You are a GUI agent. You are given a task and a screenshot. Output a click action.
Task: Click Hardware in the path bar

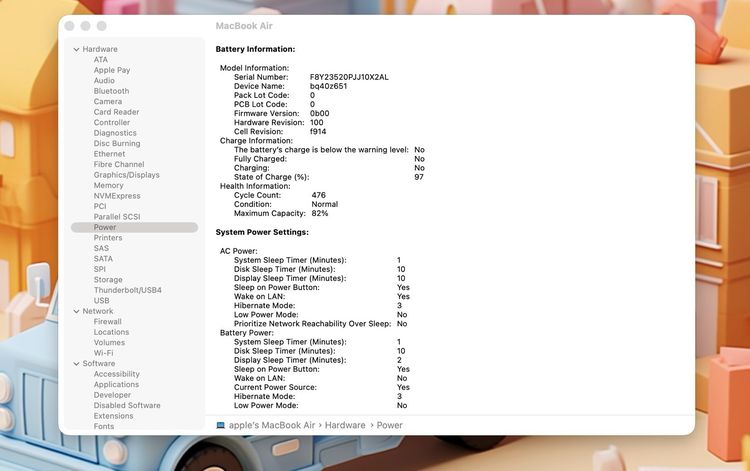point(345,426)
